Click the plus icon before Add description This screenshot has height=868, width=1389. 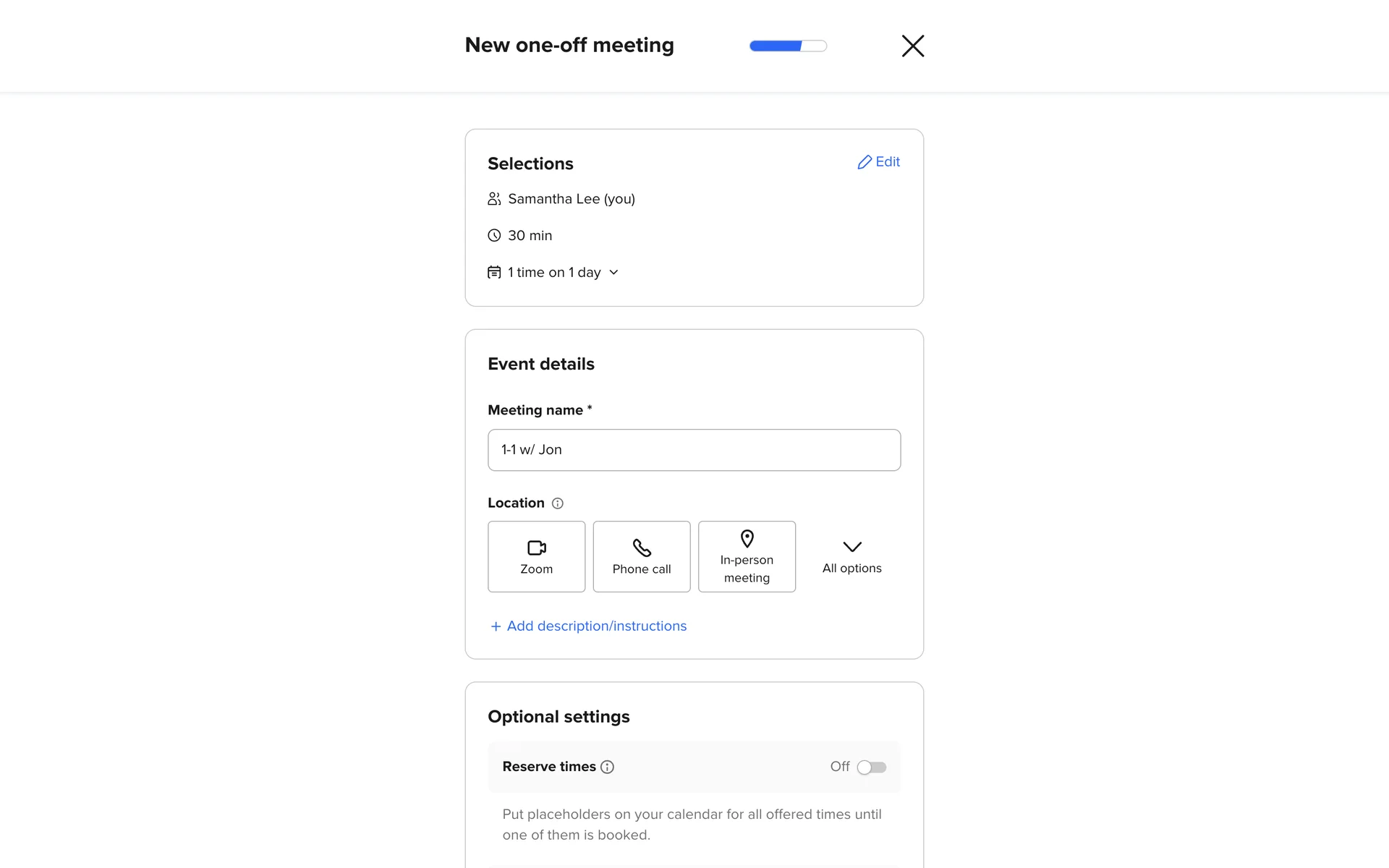tap(496, 626)
